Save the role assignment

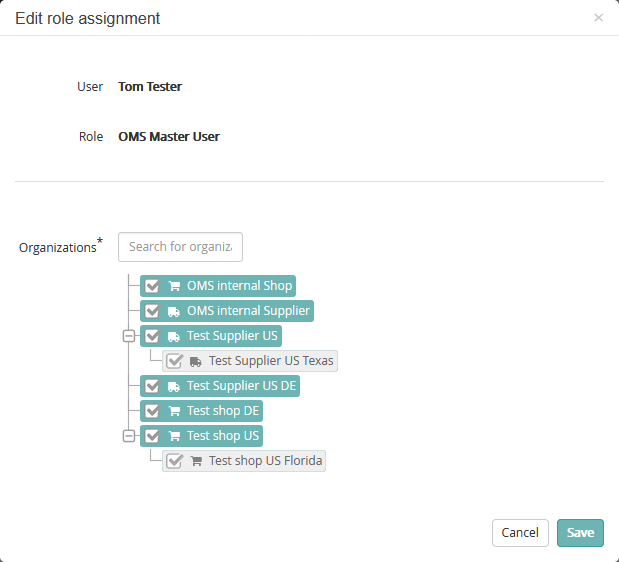pos(580,533)
